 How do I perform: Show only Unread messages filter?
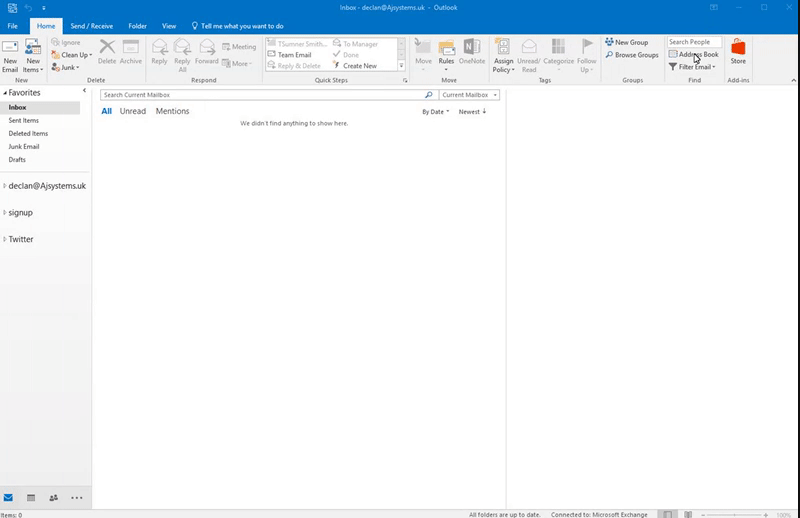132,111
